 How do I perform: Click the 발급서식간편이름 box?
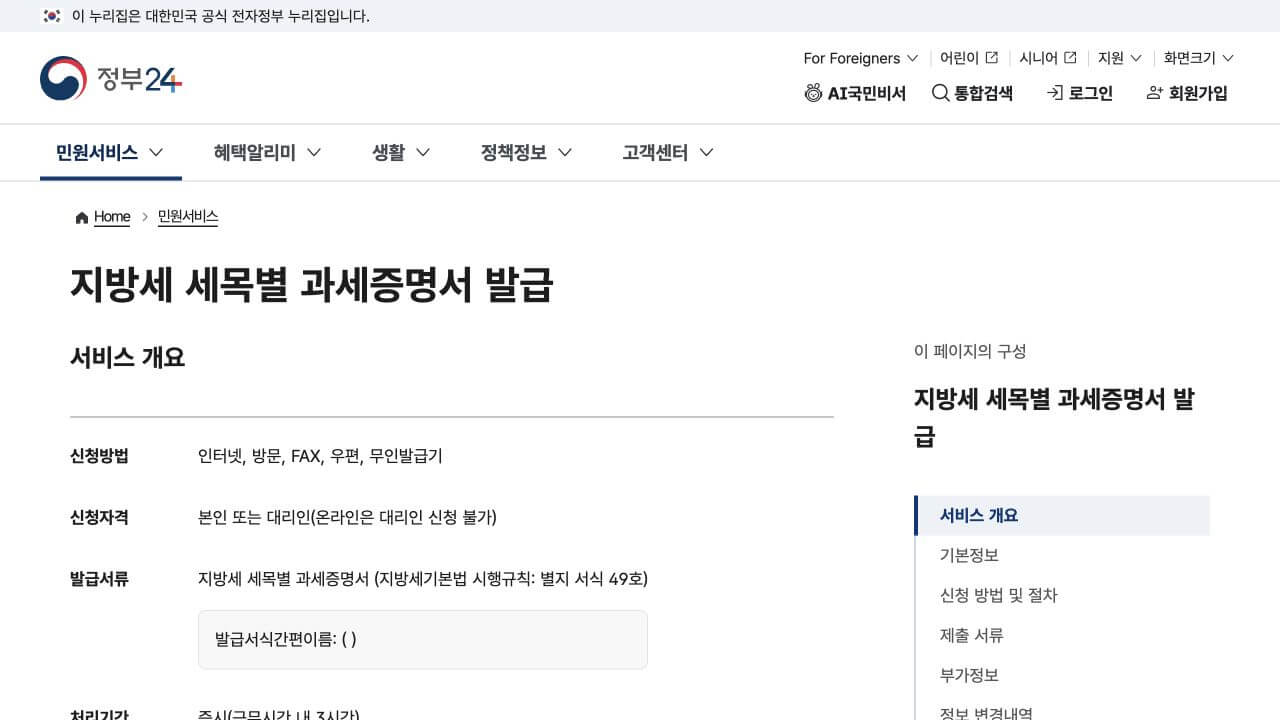click(x=423, y=640)
